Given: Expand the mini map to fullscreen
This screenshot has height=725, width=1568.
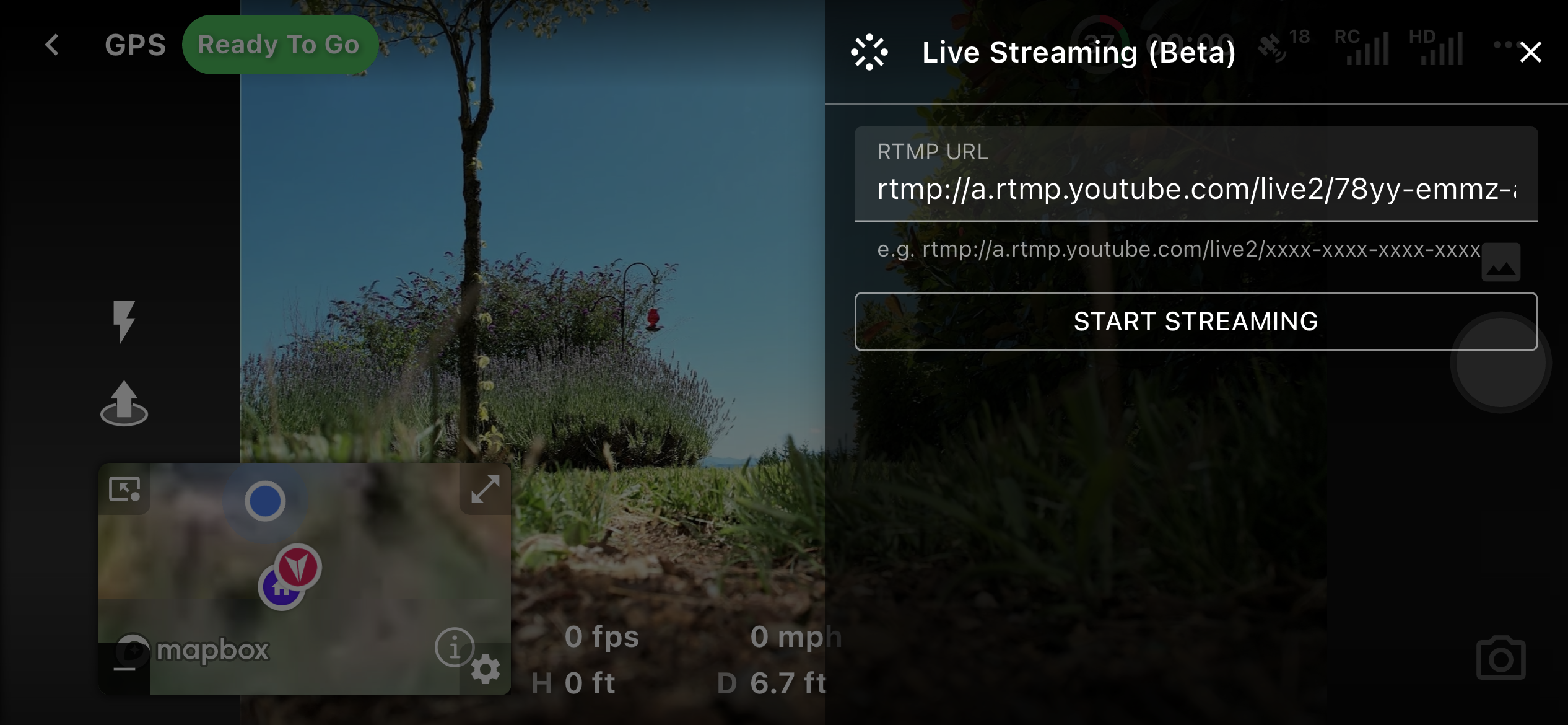Looking at the screenshot, I should pyautogui.click(x=485, y=489).
